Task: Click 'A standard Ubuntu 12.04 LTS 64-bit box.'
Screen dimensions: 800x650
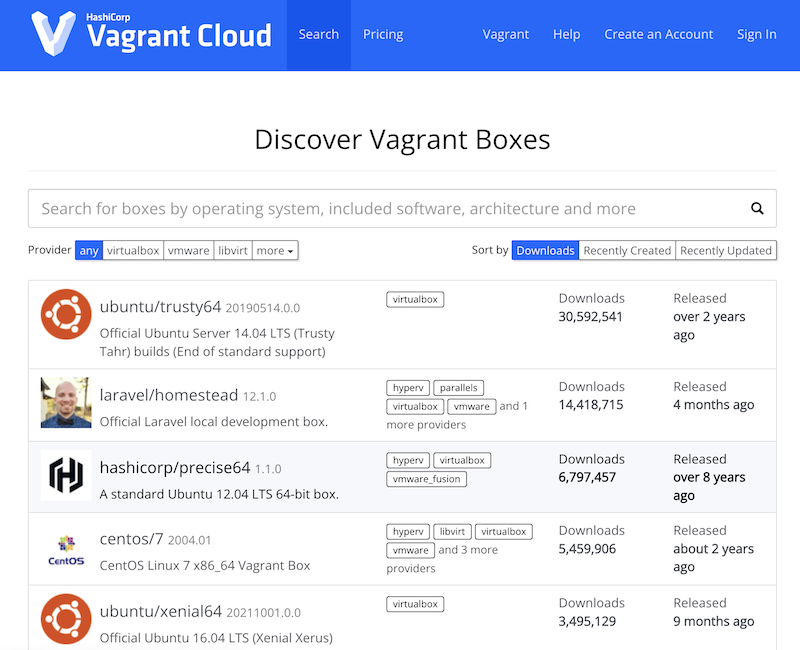Action: (219, 494)
